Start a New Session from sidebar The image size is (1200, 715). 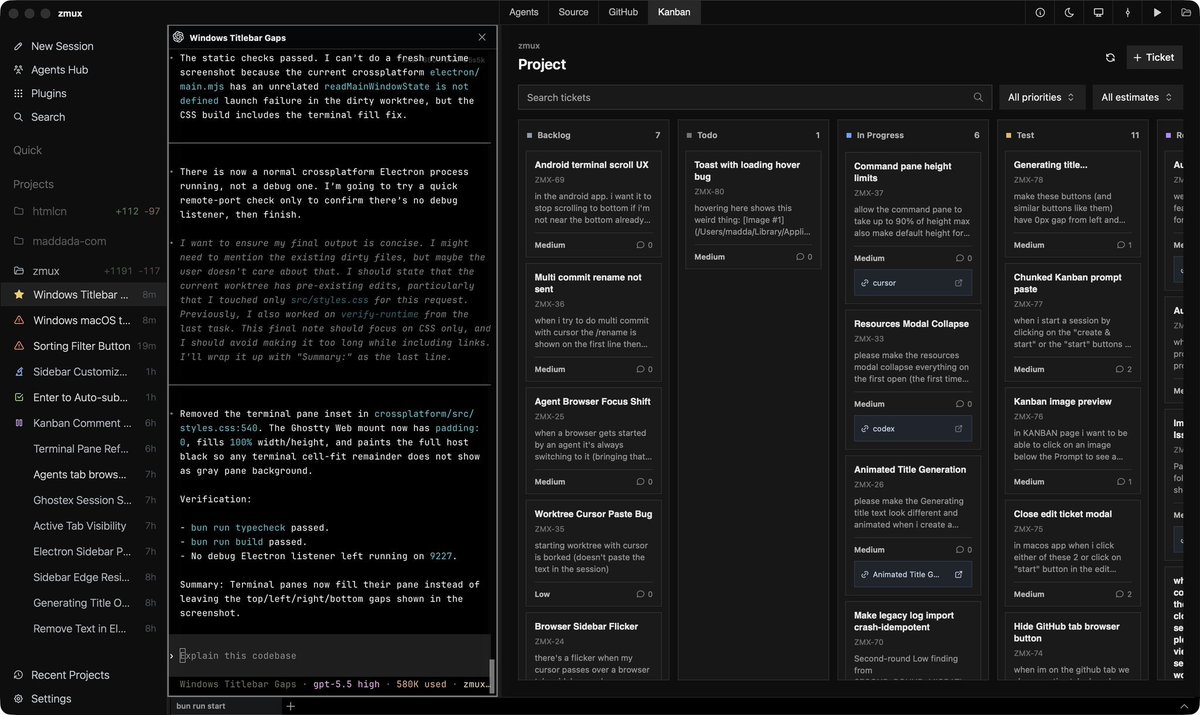click(x=62, y=46)
